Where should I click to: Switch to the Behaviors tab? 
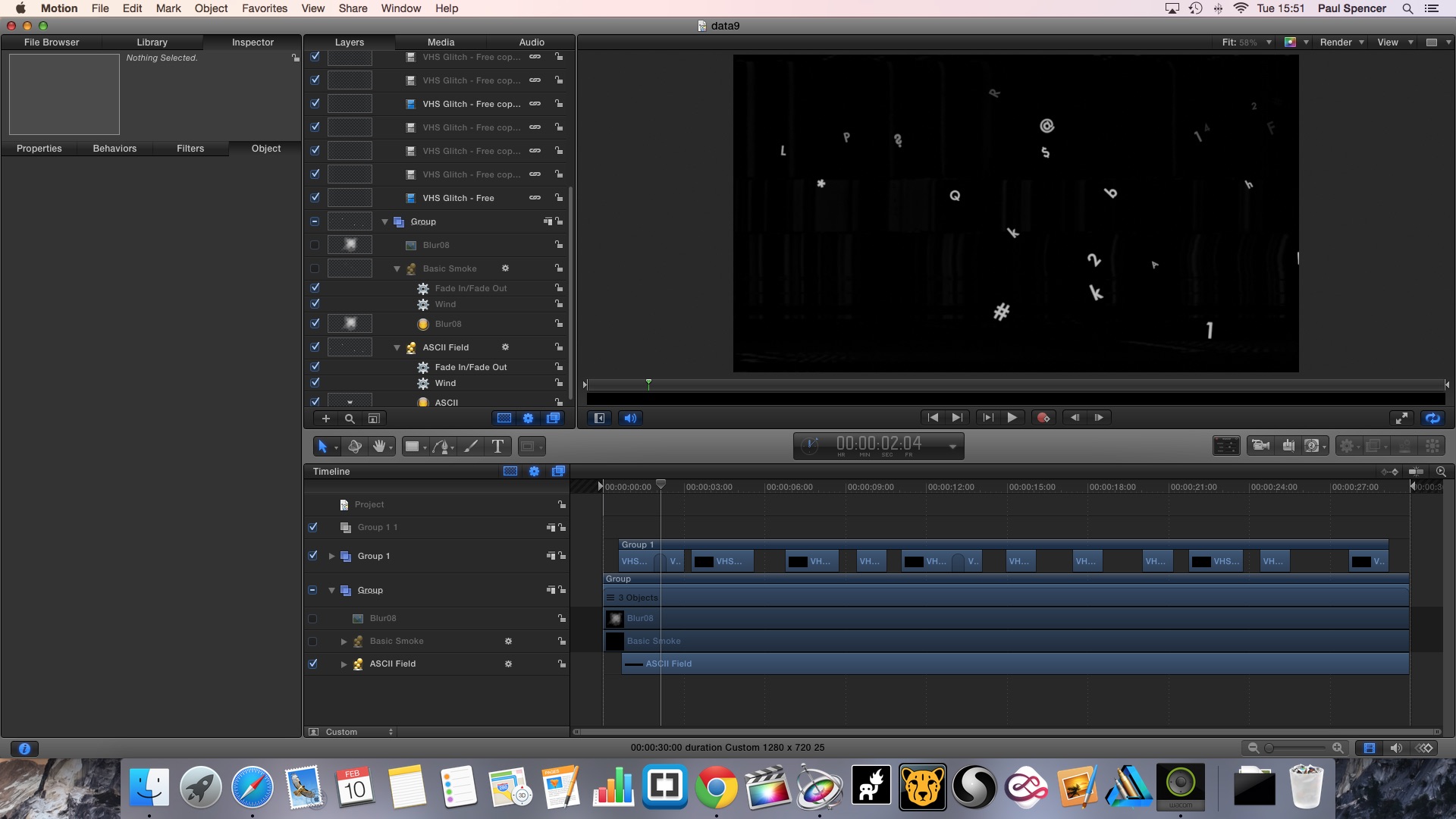click(x=115, y=149)
